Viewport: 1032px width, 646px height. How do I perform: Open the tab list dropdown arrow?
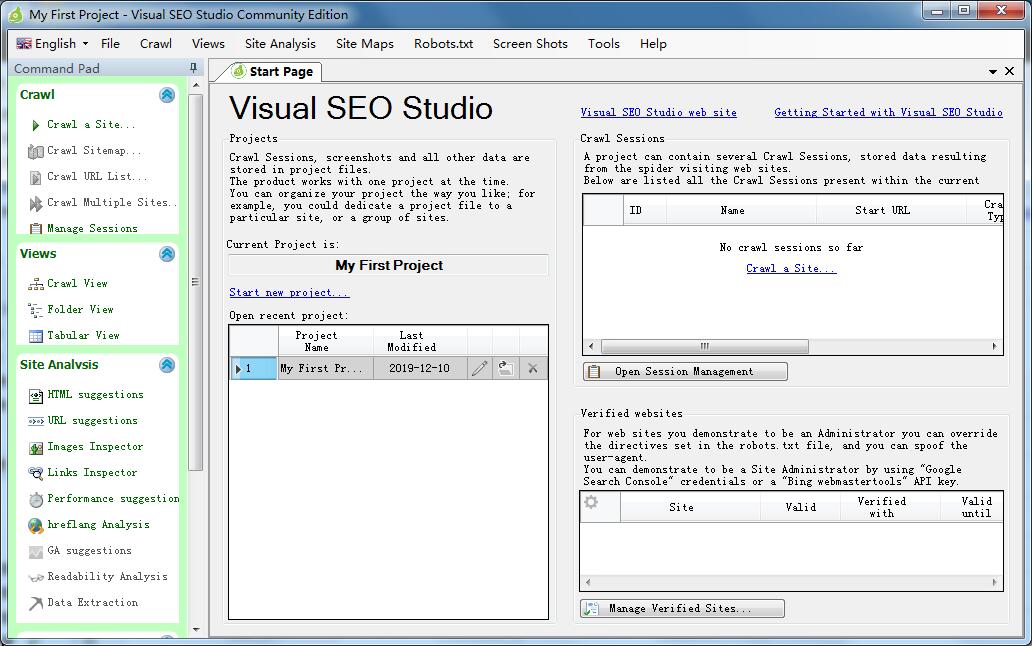pyautogui.click(x=992, y=72)
